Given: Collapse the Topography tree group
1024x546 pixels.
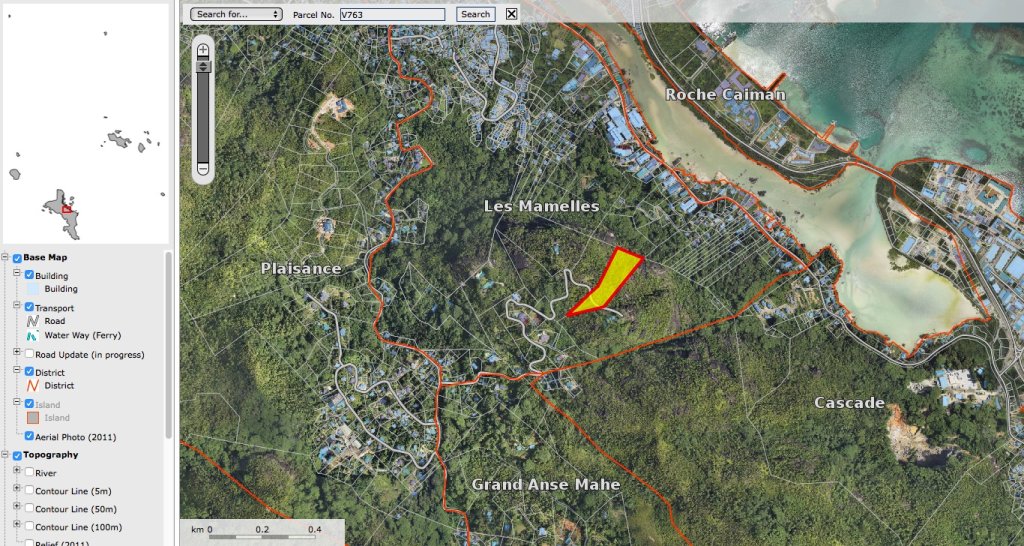Looking at the screenshot, I should 6,455.
